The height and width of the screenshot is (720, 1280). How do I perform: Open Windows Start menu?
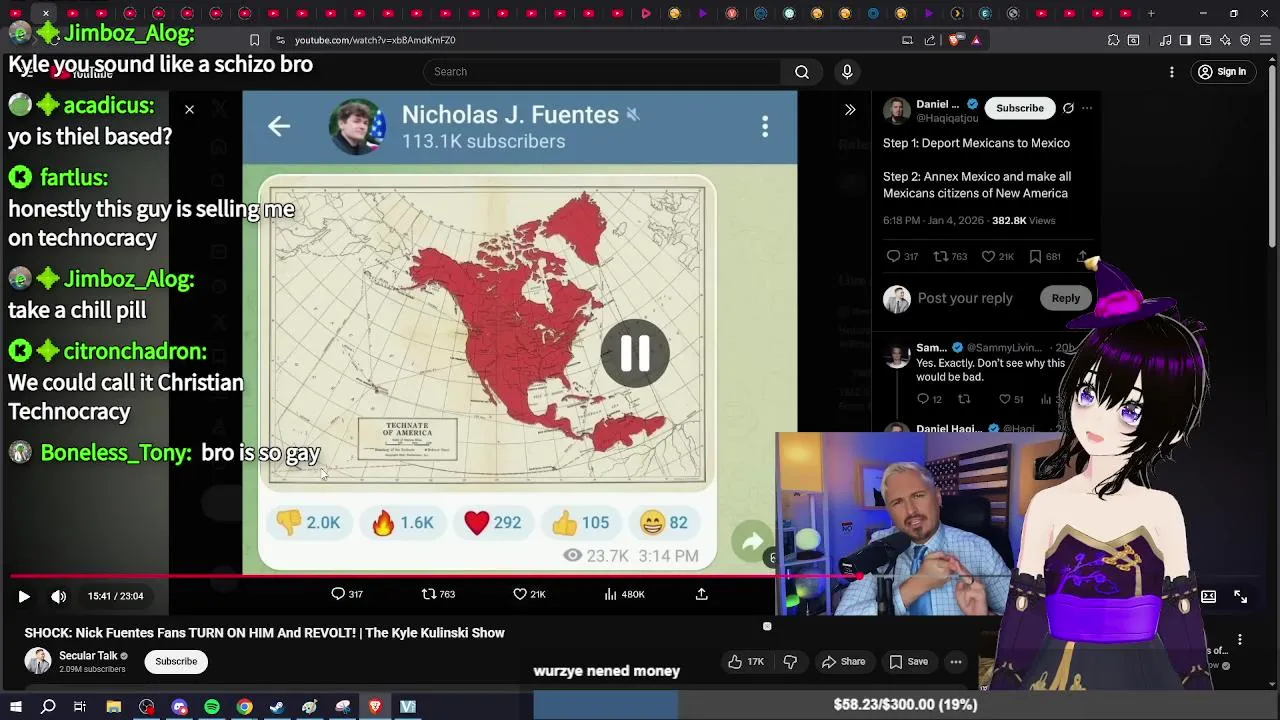15,707
